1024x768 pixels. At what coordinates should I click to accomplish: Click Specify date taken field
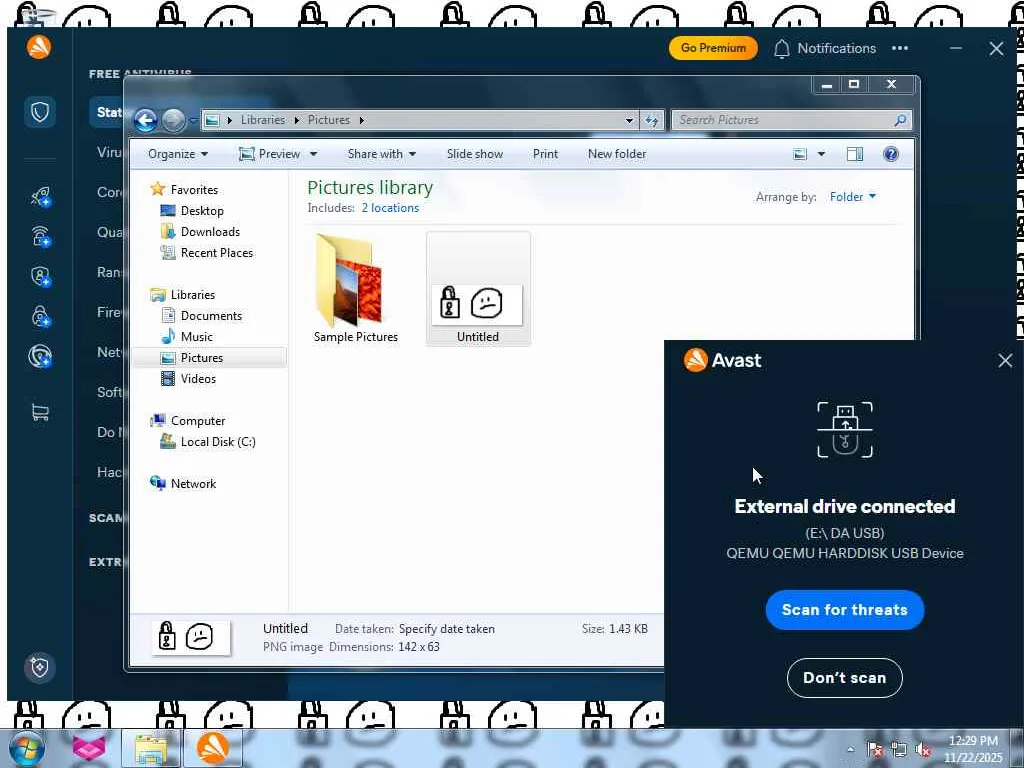pos(447,629)
